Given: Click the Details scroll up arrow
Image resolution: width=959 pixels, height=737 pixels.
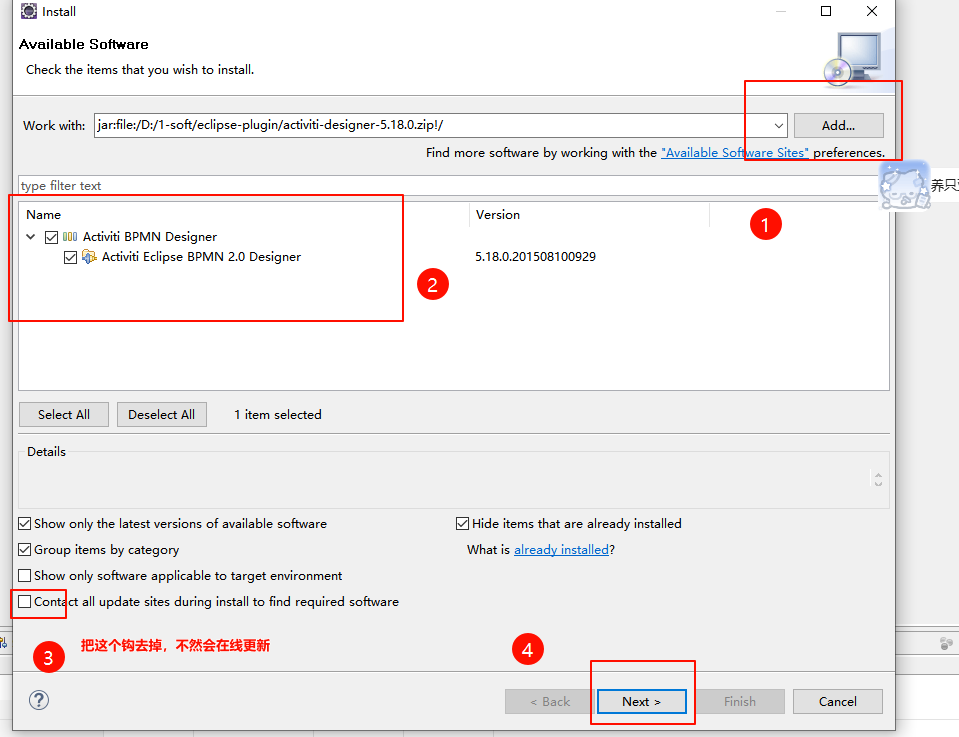Looking at the screenshot, I should [878, 475].
